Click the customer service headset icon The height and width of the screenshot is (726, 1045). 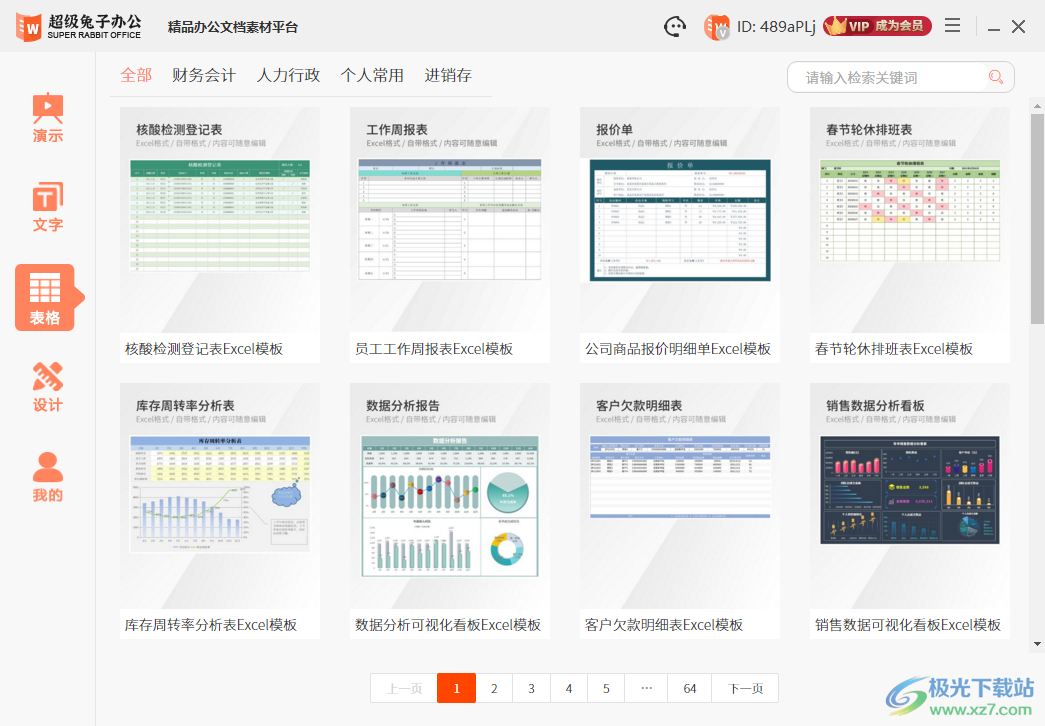675,27
